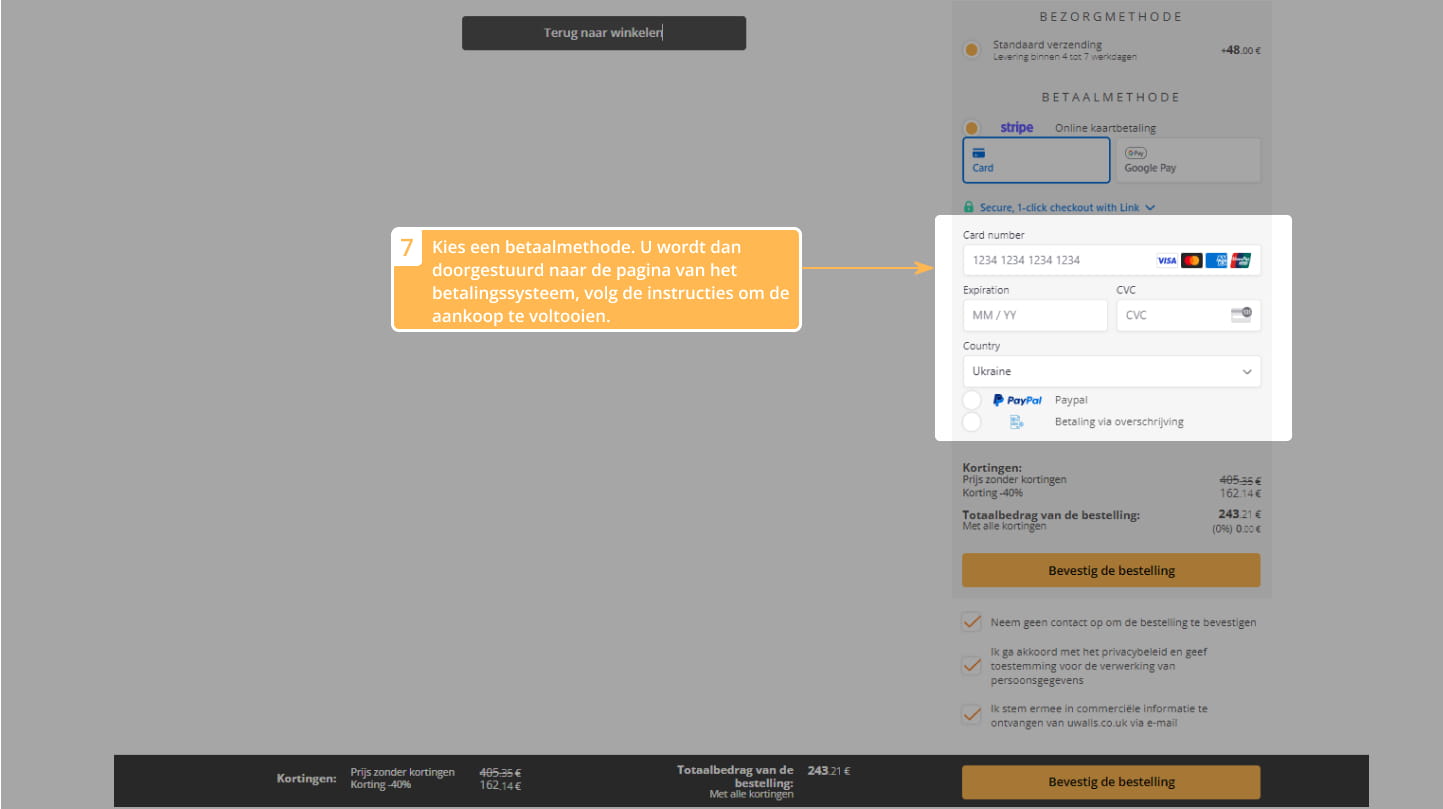This screenshot has height=809, width=1443.
Task: Click the CVC card hint icon
Action: [x=1240, y=315]
